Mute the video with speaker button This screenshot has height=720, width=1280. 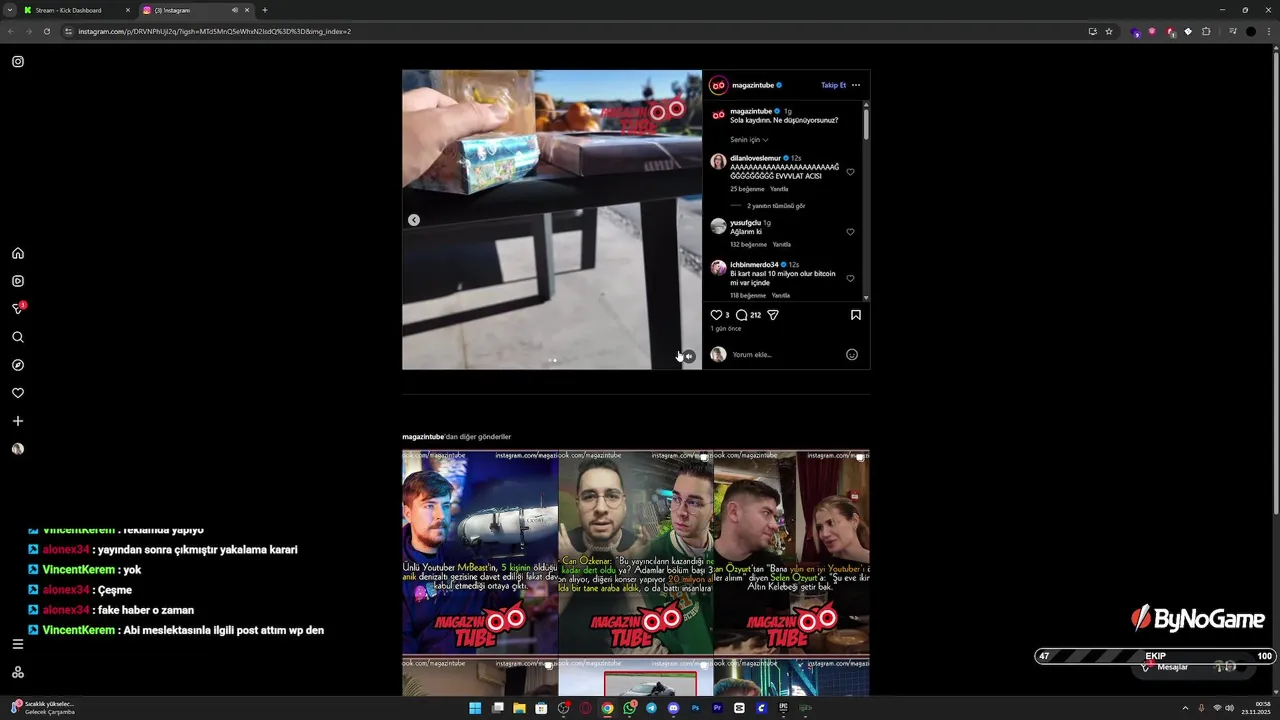point(688,356)
